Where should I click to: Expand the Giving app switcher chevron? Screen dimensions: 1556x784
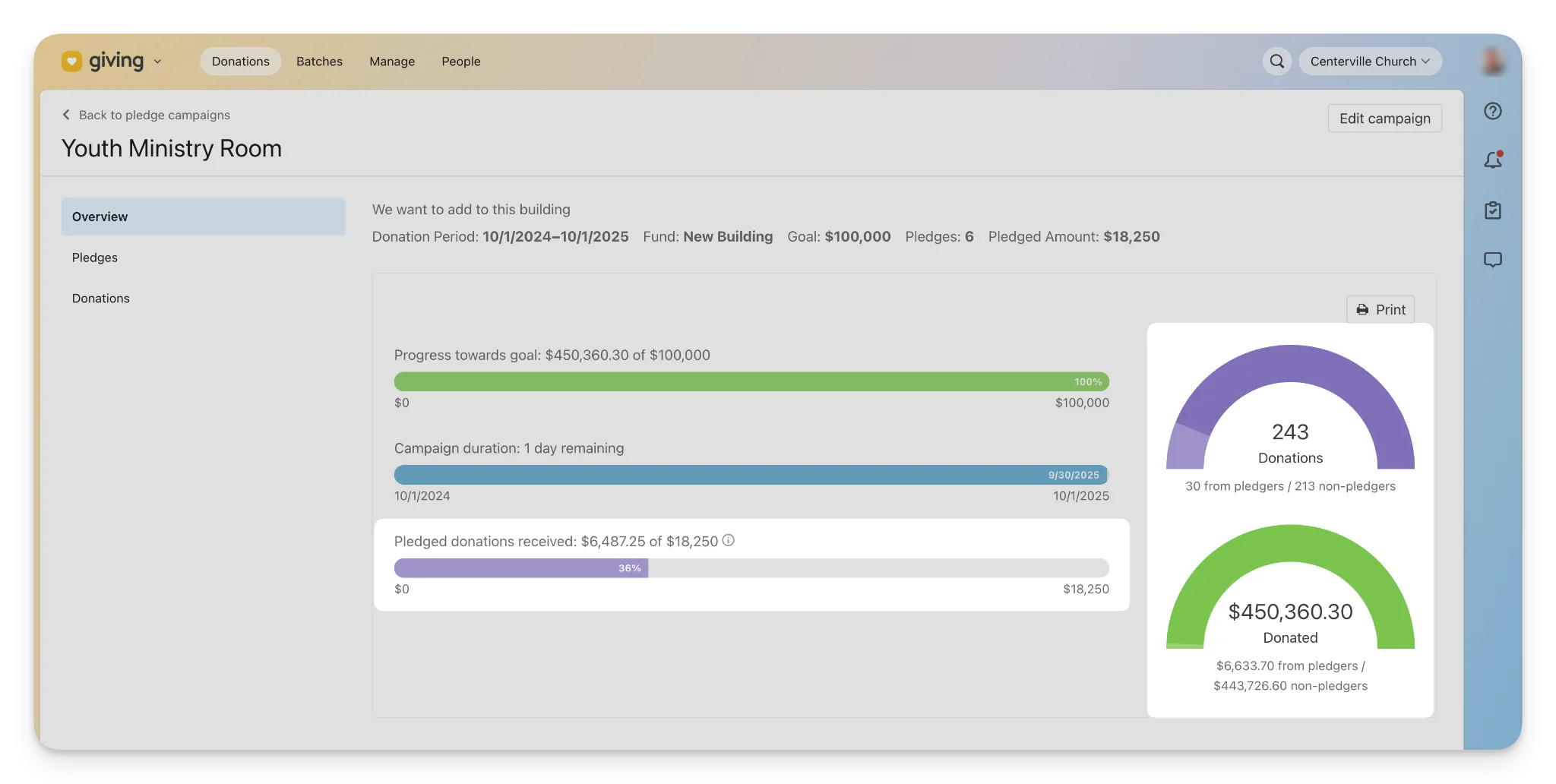[x=157, y=62]
